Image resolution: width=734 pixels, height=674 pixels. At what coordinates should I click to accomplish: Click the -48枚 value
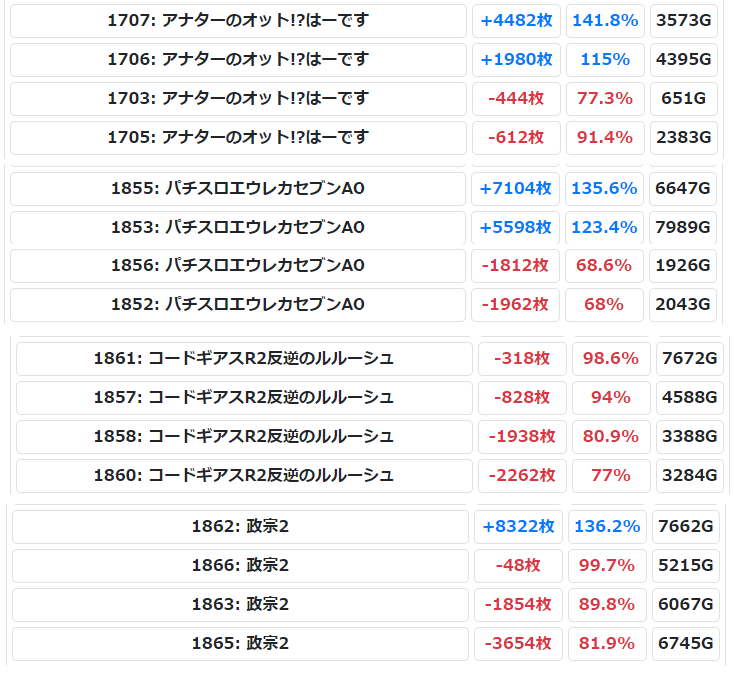pos(518,566)
